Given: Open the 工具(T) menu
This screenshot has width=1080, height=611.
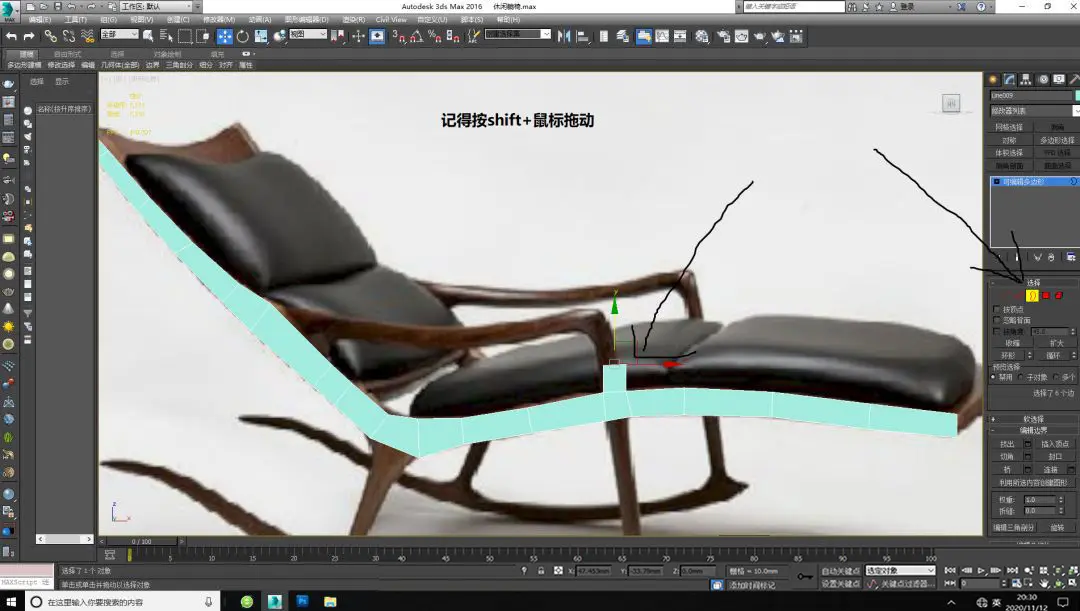Looking at the screenshot, I should click(x=76, y=20).
